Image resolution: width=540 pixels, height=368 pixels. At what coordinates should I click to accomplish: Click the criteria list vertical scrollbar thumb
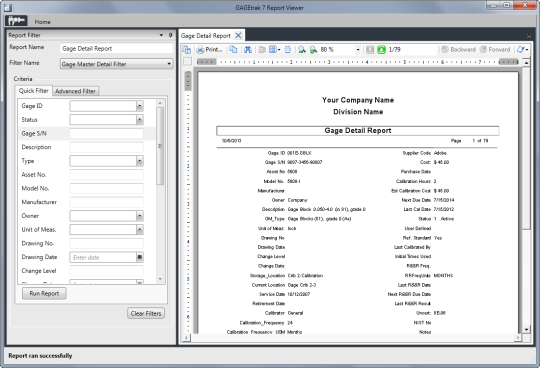160,146
